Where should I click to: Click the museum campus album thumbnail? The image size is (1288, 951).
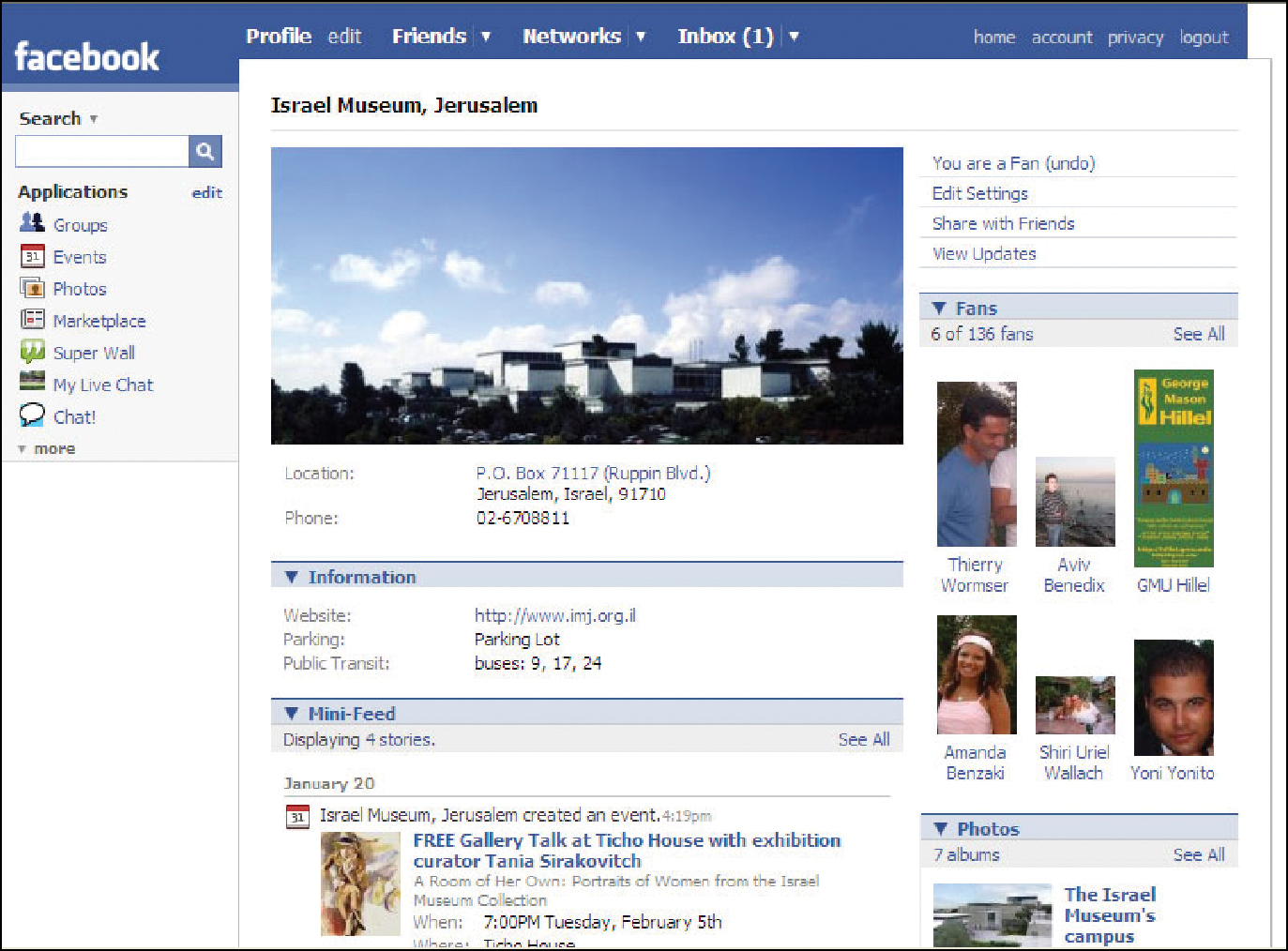993,915
